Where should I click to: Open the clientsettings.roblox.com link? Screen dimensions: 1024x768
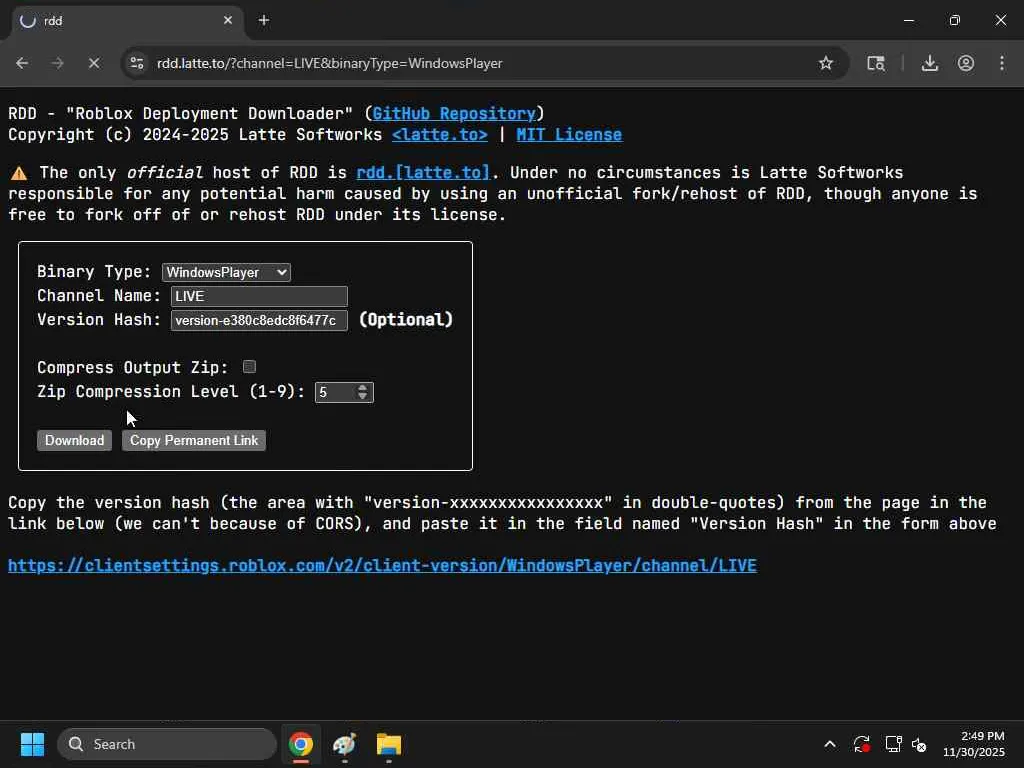[x=382, y=565]
